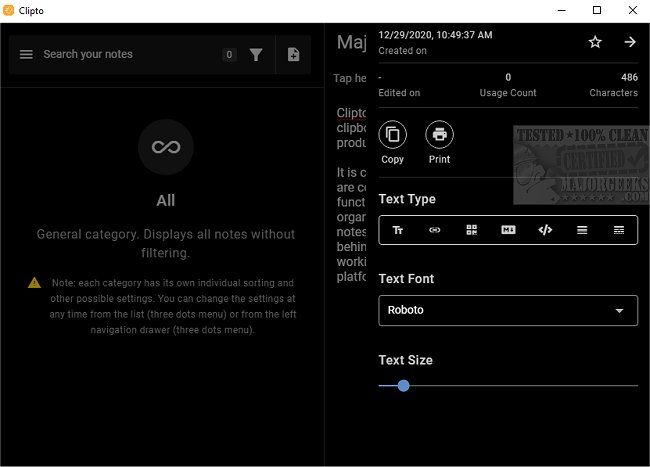Open the hamburger navigation menu
Screen dimensions: 650x467
pos(26,54)
